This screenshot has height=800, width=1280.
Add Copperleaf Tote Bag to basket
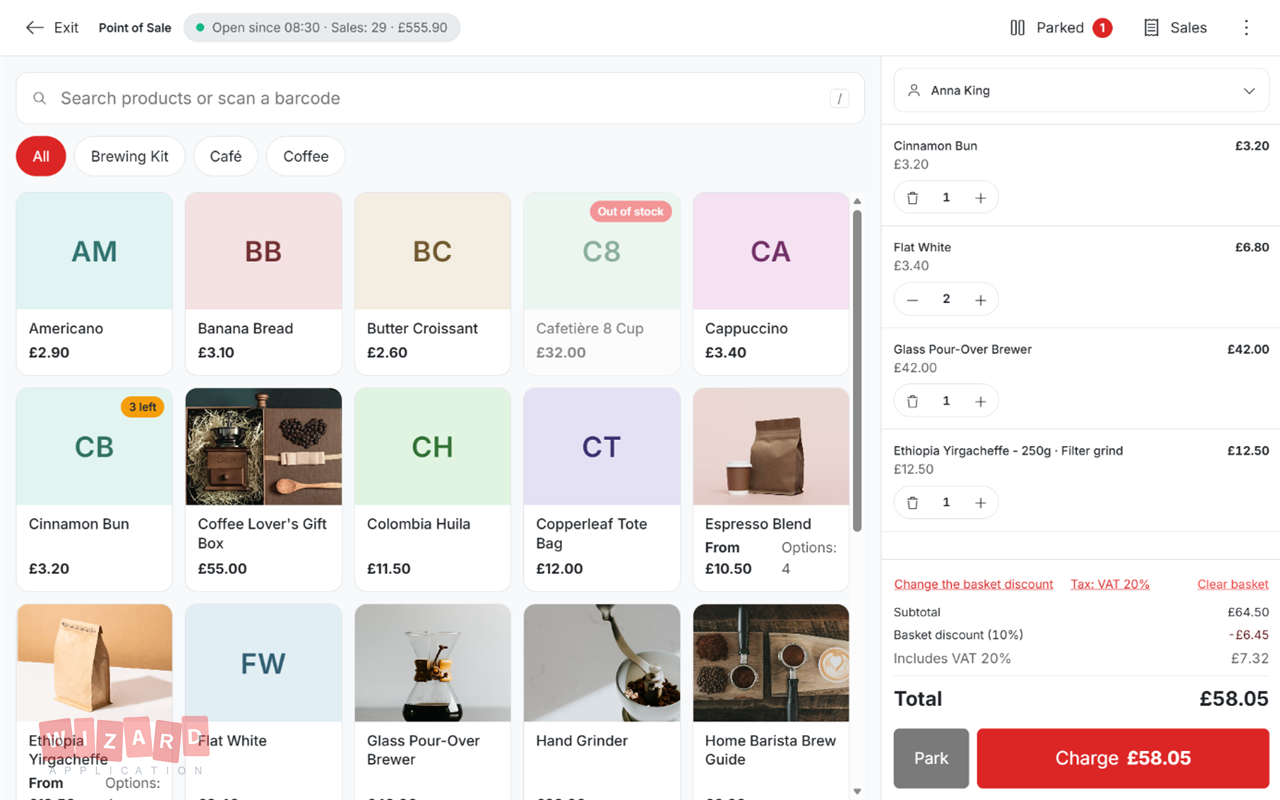pos(602,490)
